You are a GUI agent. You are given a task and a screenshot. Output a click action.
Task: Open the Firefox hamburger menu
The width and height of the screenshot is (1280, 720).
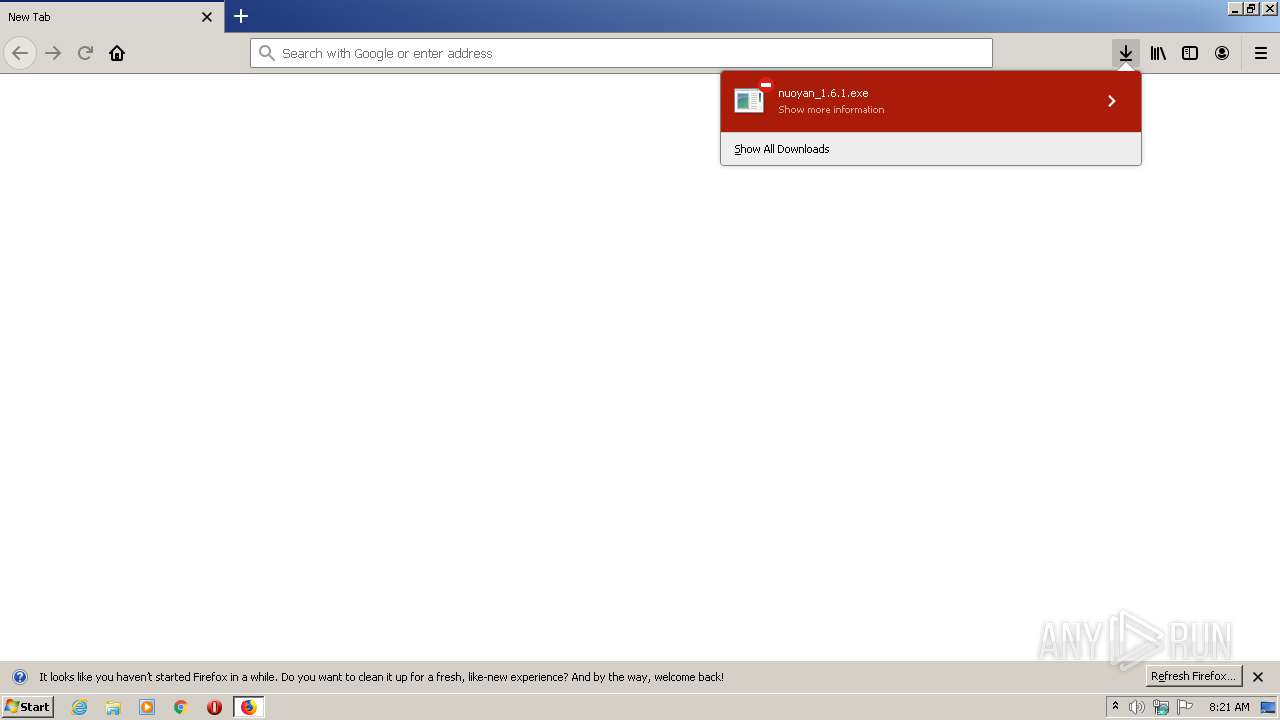(x=1261, y=53)
